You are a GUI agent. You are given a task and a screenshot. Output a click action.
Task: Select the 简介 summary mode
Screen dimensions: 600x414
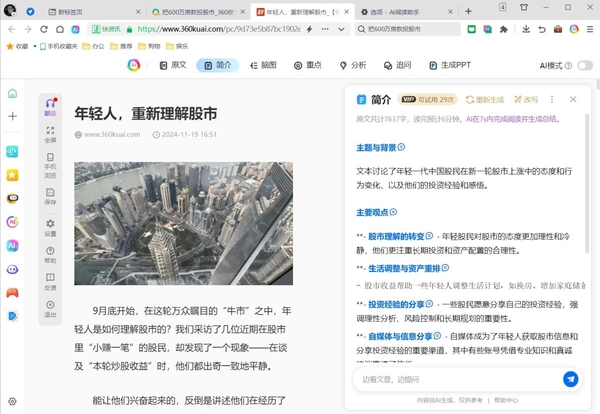pyautogui.click(x=218, y=65)
